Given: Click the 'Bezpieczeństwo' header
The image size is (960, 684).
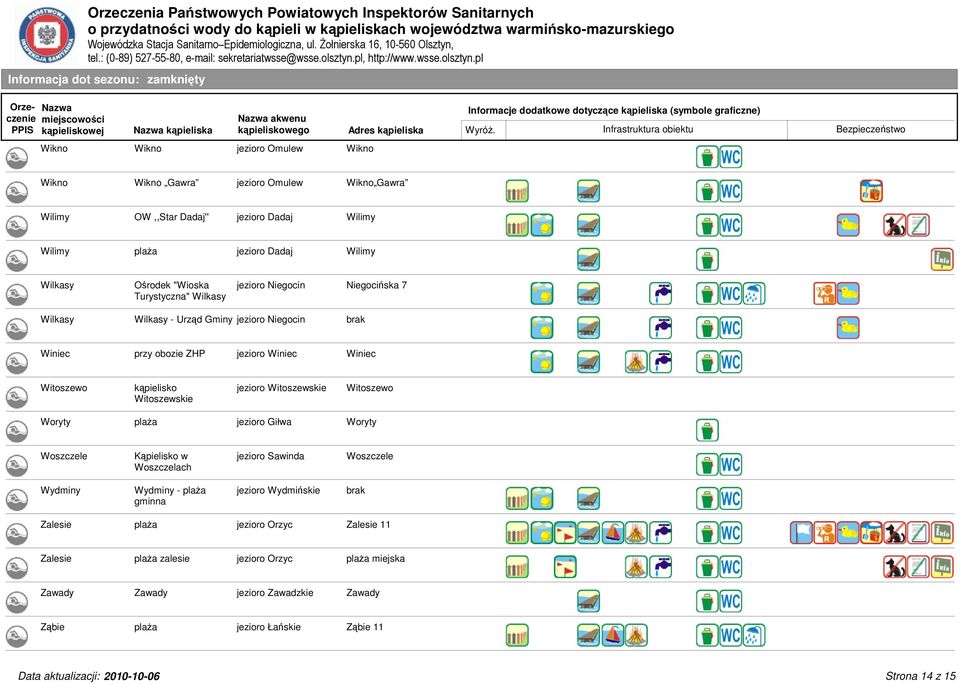Looking at the screenshot, I should tap(871, 129).
